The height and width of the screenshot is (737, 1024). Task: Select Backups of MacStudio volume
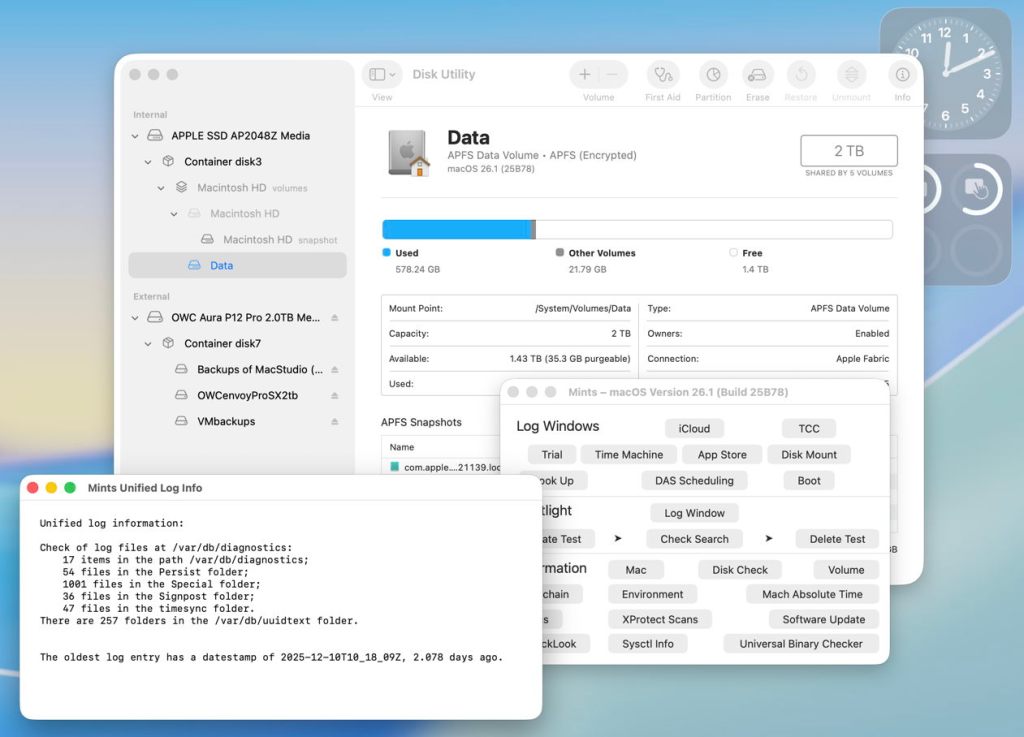coord(259,370)
